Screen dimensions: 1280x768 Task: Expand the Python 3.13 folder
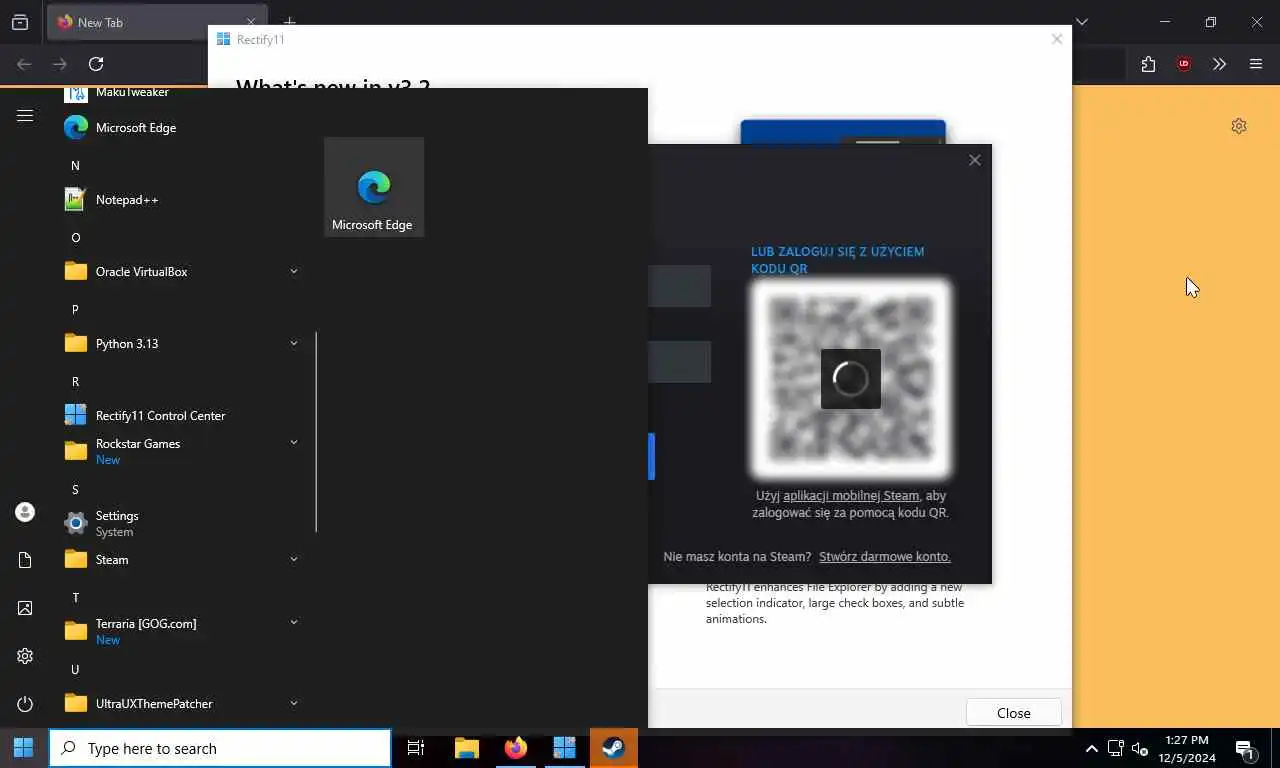point(180,344)
